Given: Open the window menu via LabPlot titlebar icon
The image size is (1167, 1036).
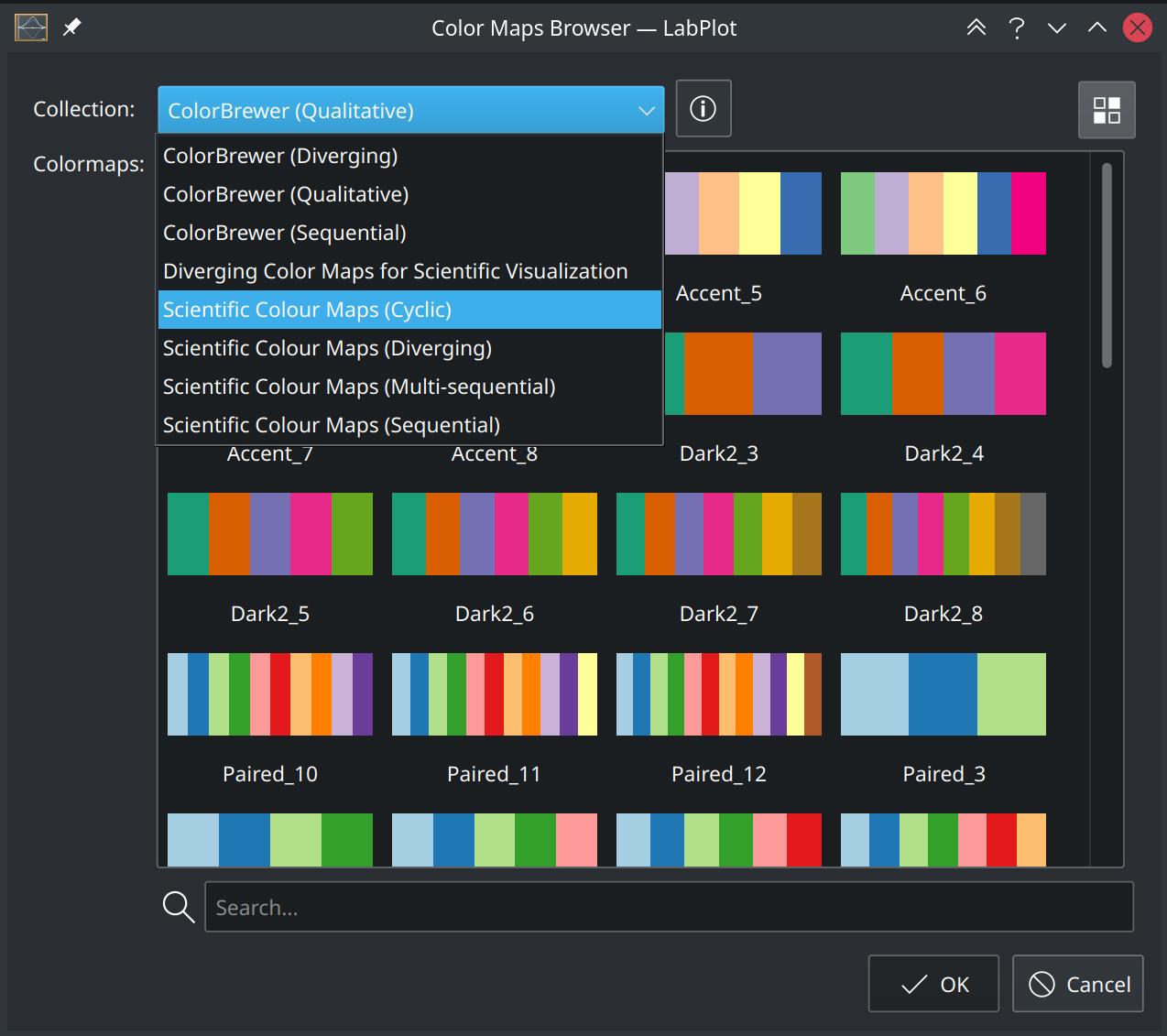Looking at the screenshot, I should (x=30, y=27).
